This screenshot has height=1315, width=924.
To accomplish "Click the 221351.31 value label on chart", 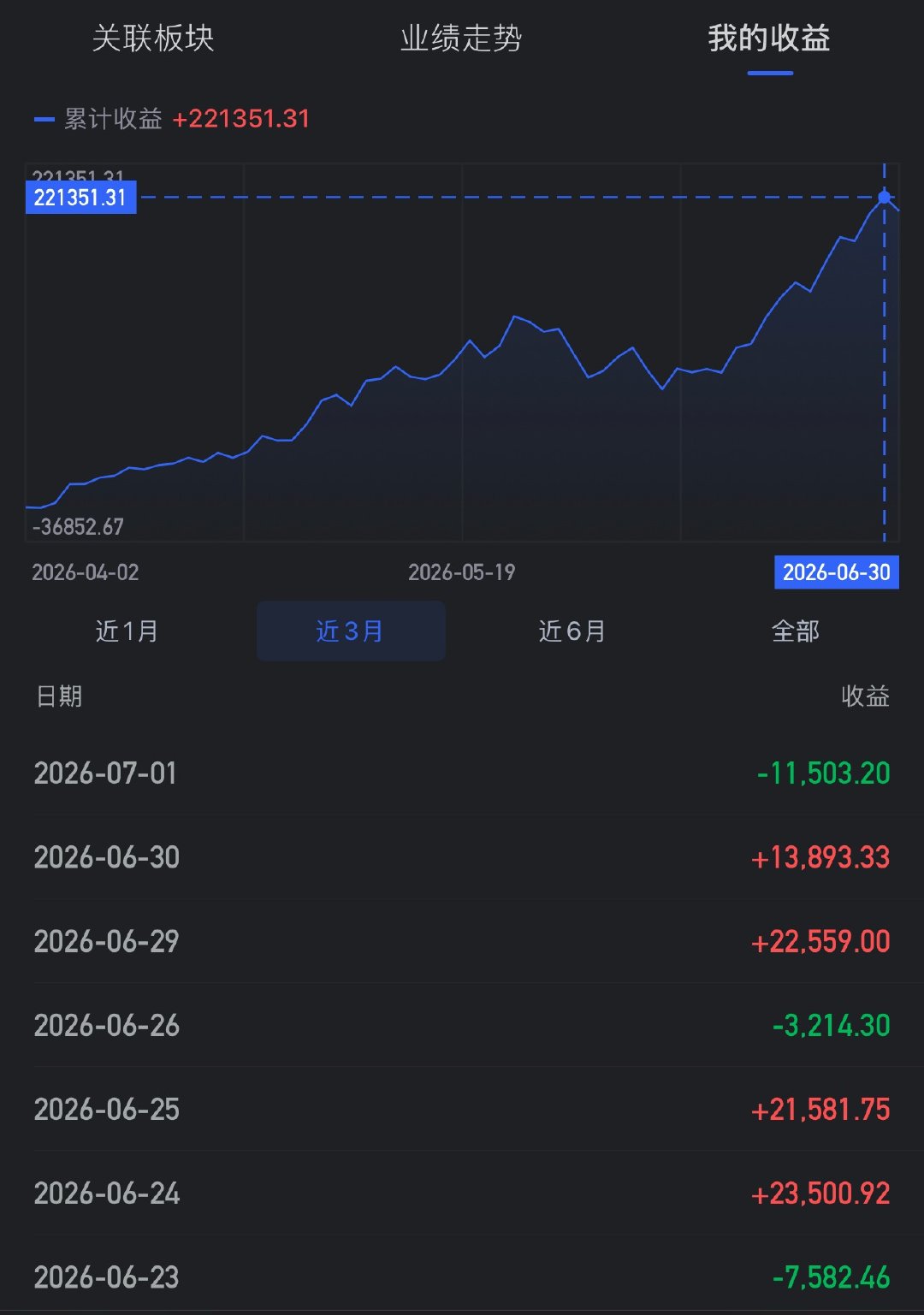I will [x=80, y=198].
